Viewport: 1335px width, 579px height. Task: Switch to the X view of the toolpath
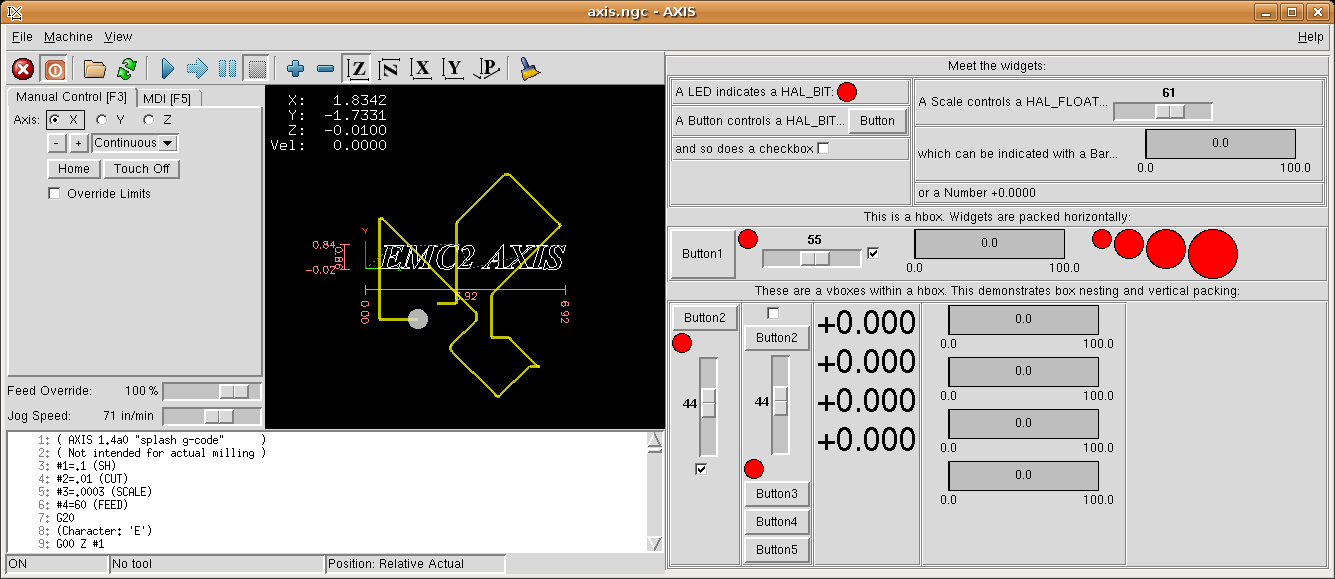[x=421, y=68]
